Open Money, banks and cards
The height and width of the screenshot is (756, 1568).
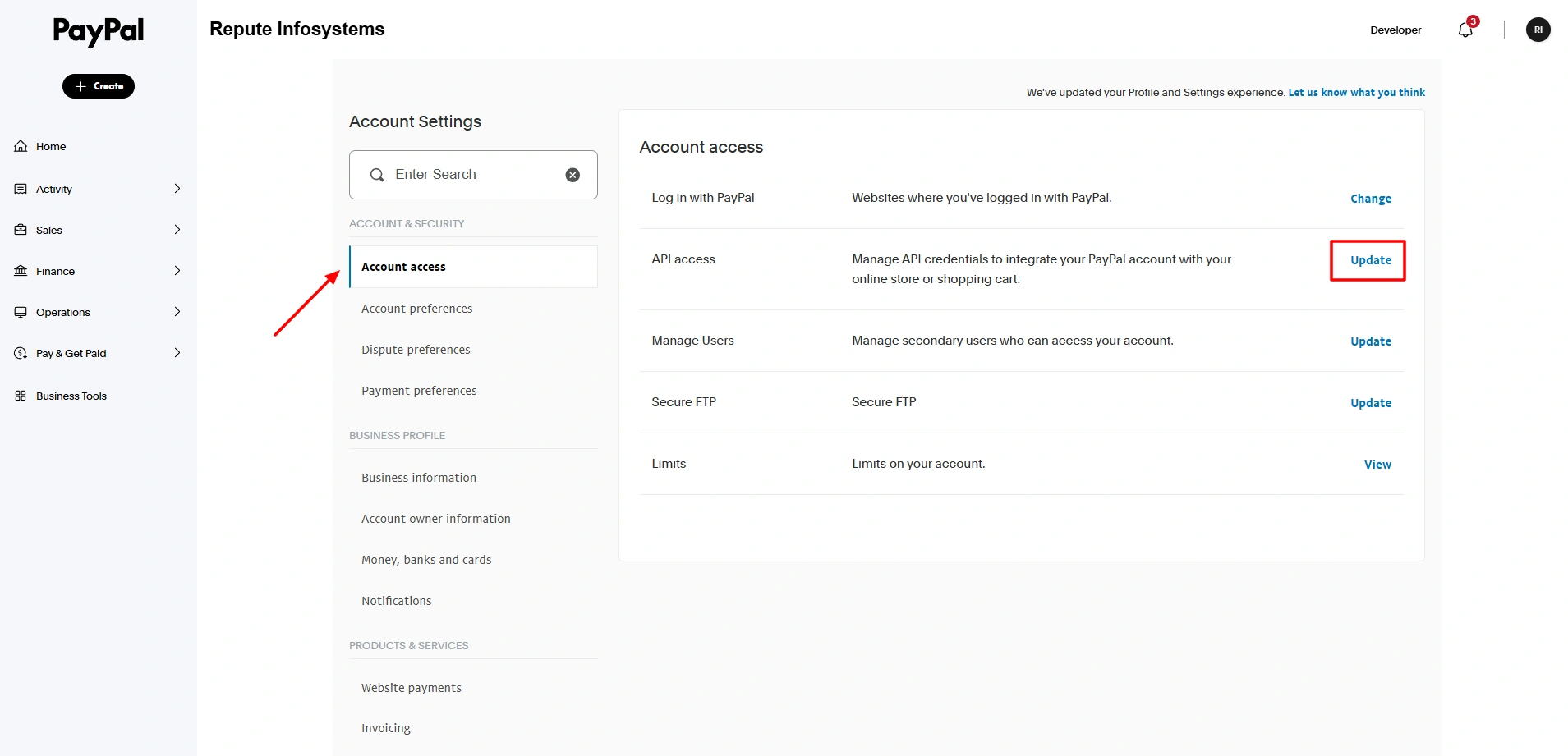tap(426, 560)
